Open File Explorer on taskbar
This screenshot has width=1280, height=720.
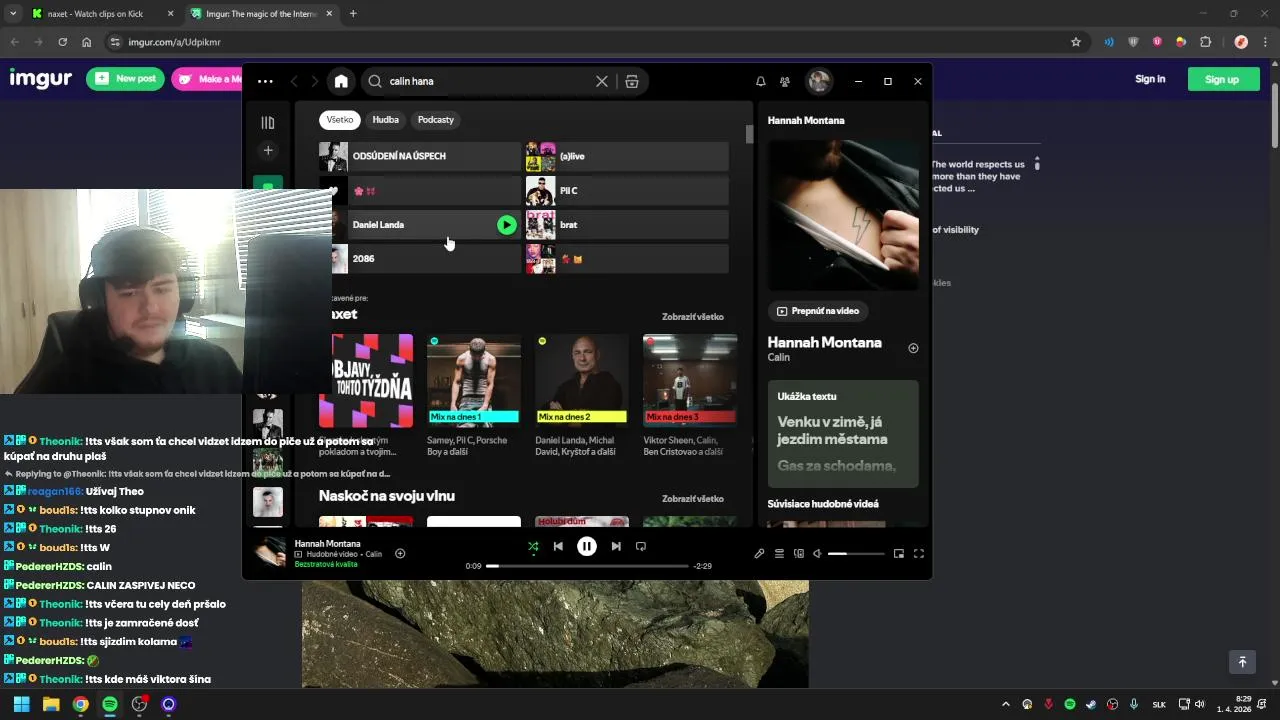pyautogui.click(x=51, y=704)
